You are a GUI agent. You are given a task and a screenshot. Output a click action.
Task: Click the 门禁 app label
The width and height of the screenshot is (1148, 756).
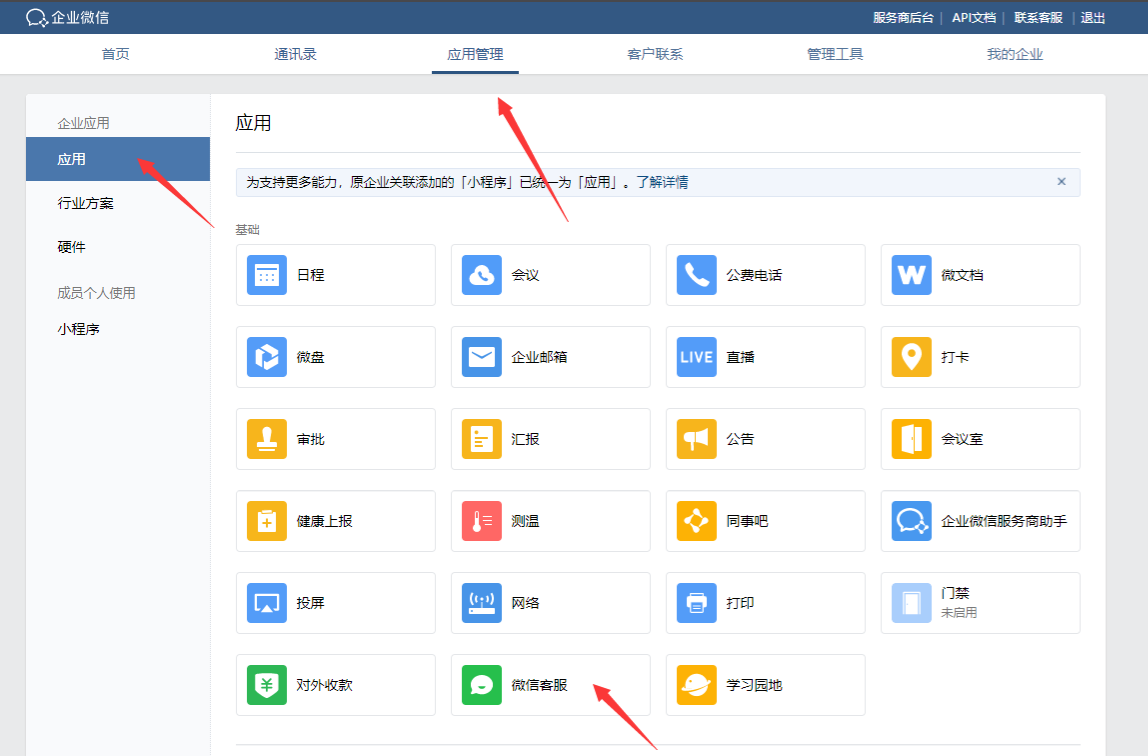pyautogui.click(x=955, y=594)
